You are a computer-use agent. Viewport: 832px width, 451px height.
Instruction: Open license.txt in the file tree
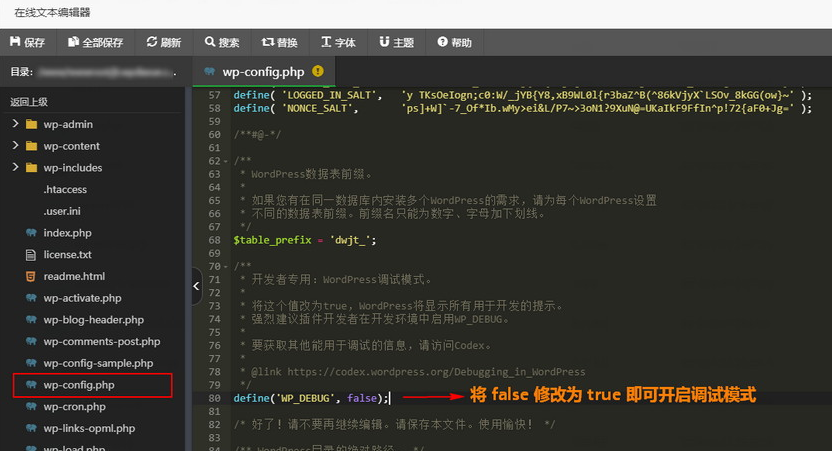[x=67, y=255]
